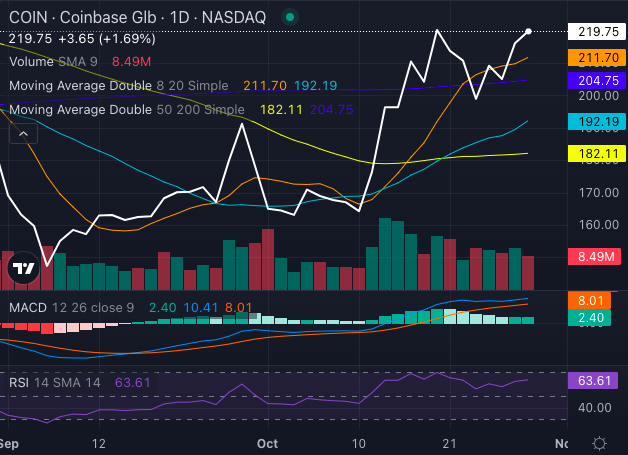The height and width of the screenshot is (455, 628).
Task: Click the teal 2.40 histogram axis label
Action: click(596, 318)
